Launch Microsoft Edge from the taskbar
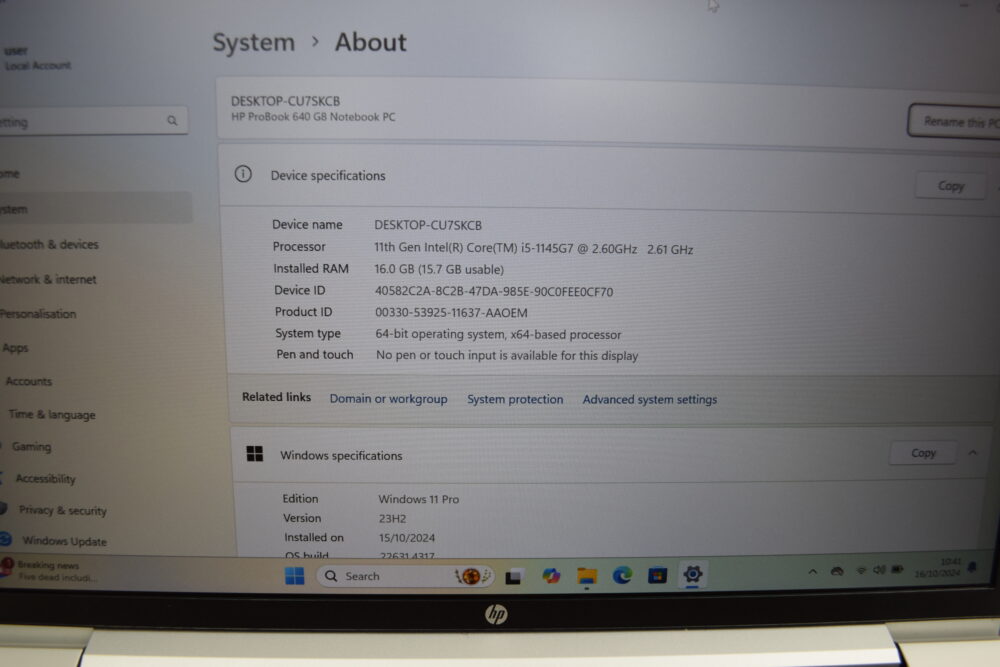 tap(622, 575)
